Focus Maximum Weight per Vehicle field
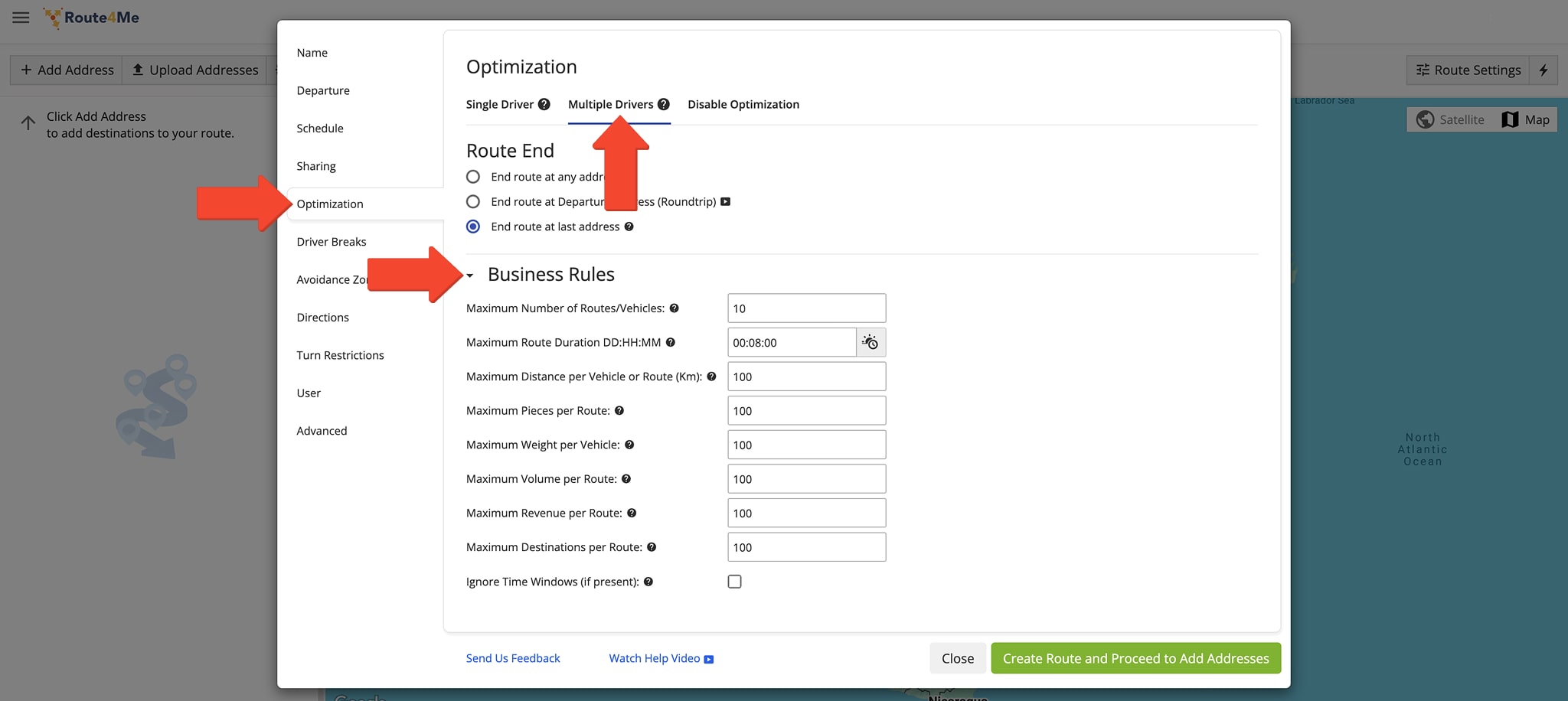 pyautogui.click(x=807, y=445)
